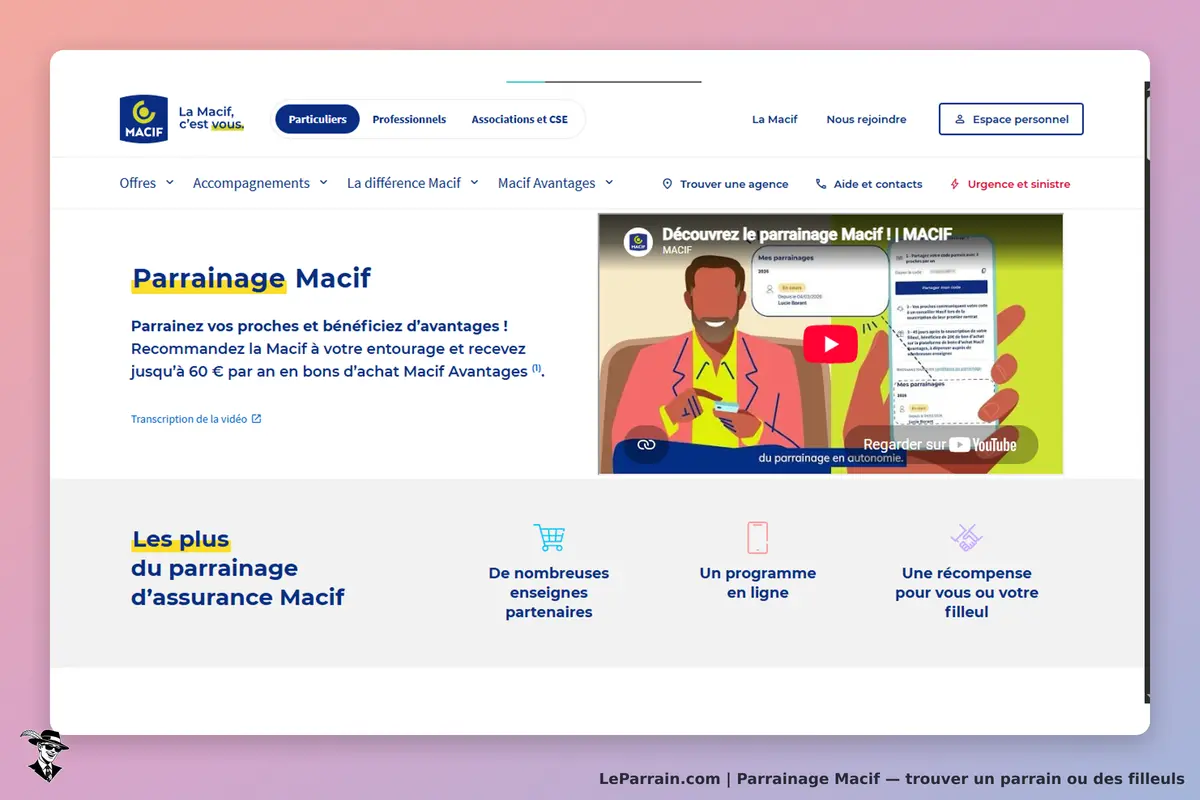Click Regarder sur YouTube button
1200x800 pixels.
[940, 445]
